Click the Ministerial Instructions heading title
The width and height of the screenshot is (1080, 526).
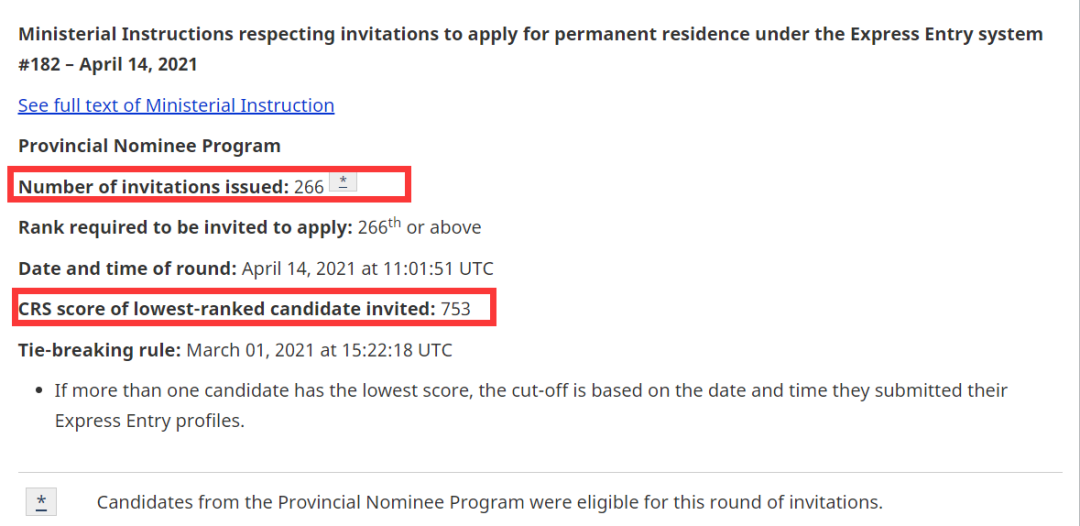530,34
